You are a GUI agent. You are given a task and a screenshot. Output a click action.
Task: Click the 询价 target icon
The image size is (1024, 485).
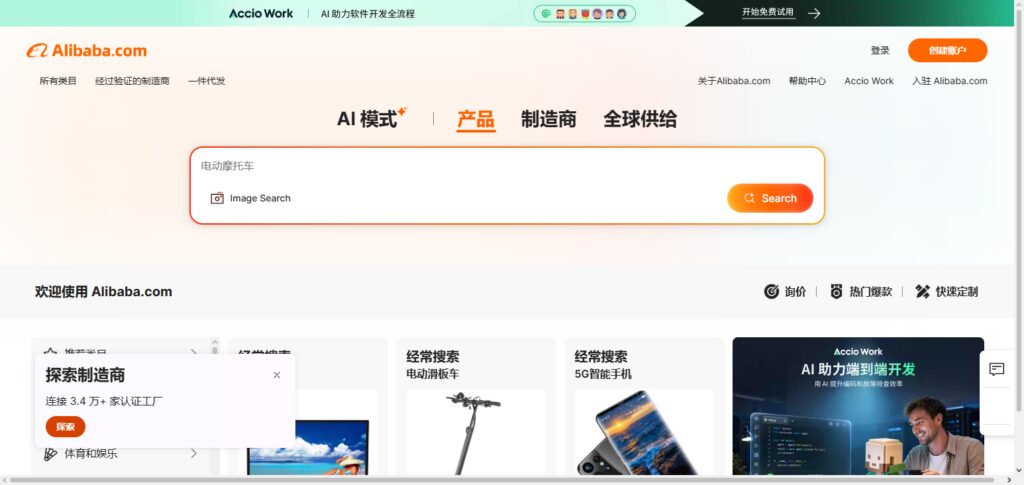[771, 292]
